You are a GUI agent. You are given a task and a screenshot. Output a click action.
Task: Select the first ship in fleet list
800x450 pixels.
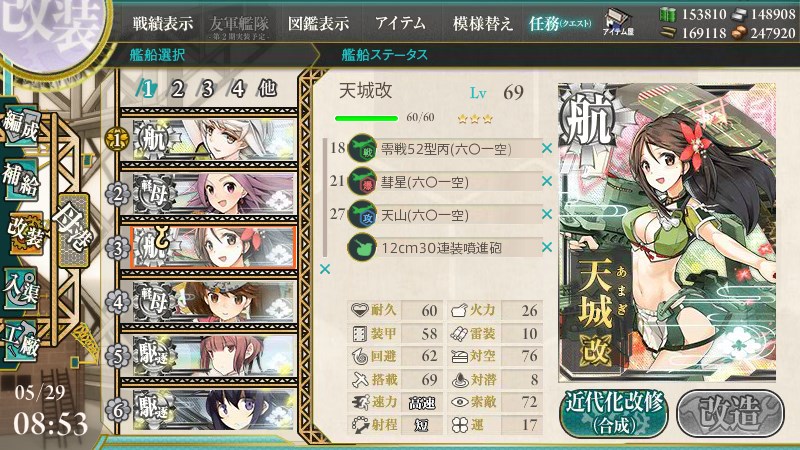click(214, 139)
